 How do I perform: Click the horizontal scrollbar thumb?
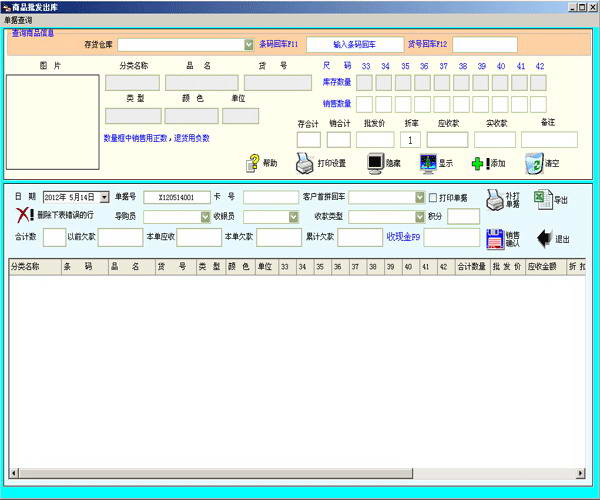(216, 474)
